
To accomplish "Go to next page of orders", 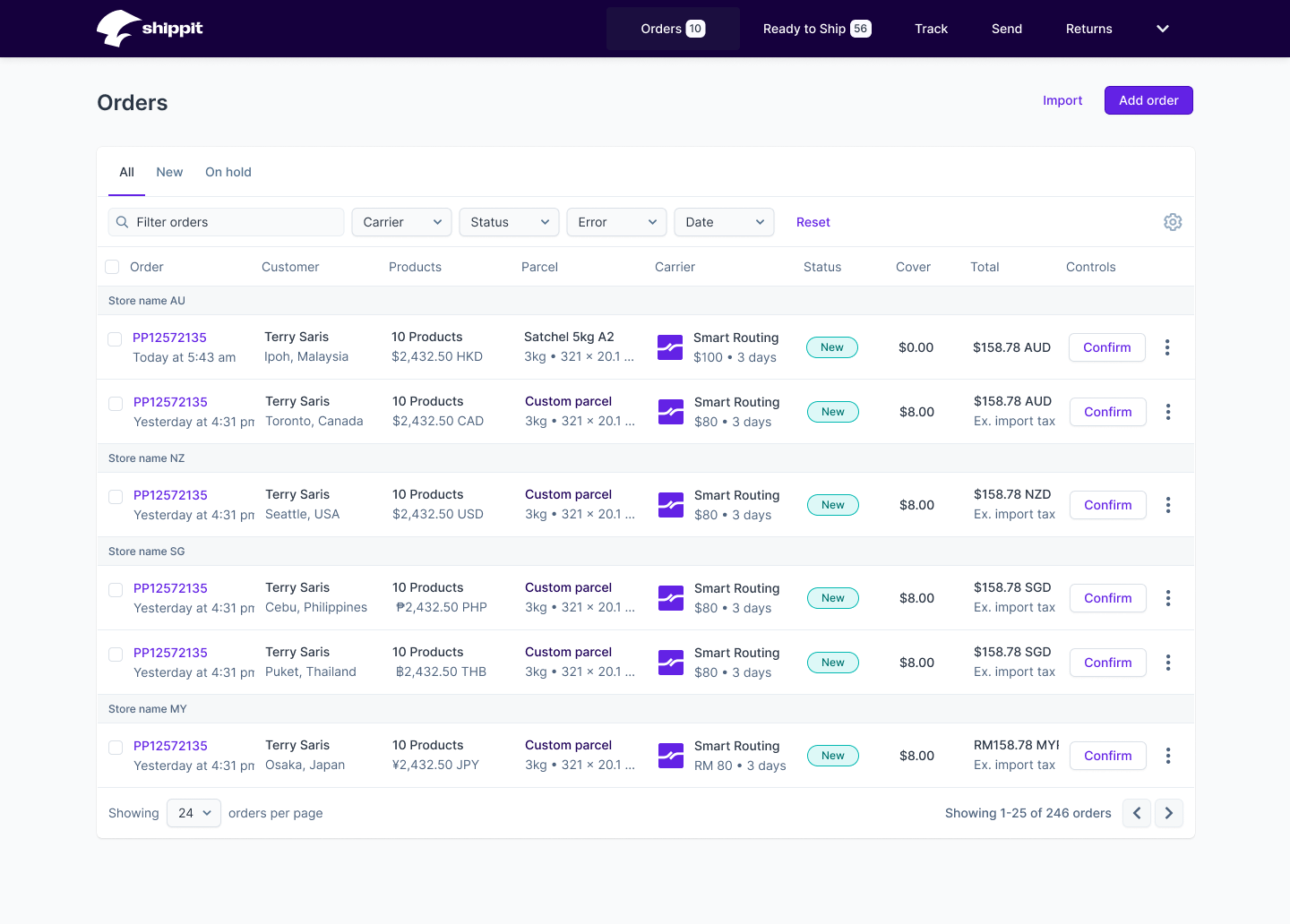I will pyautogui.click(x=1168, y=813).
